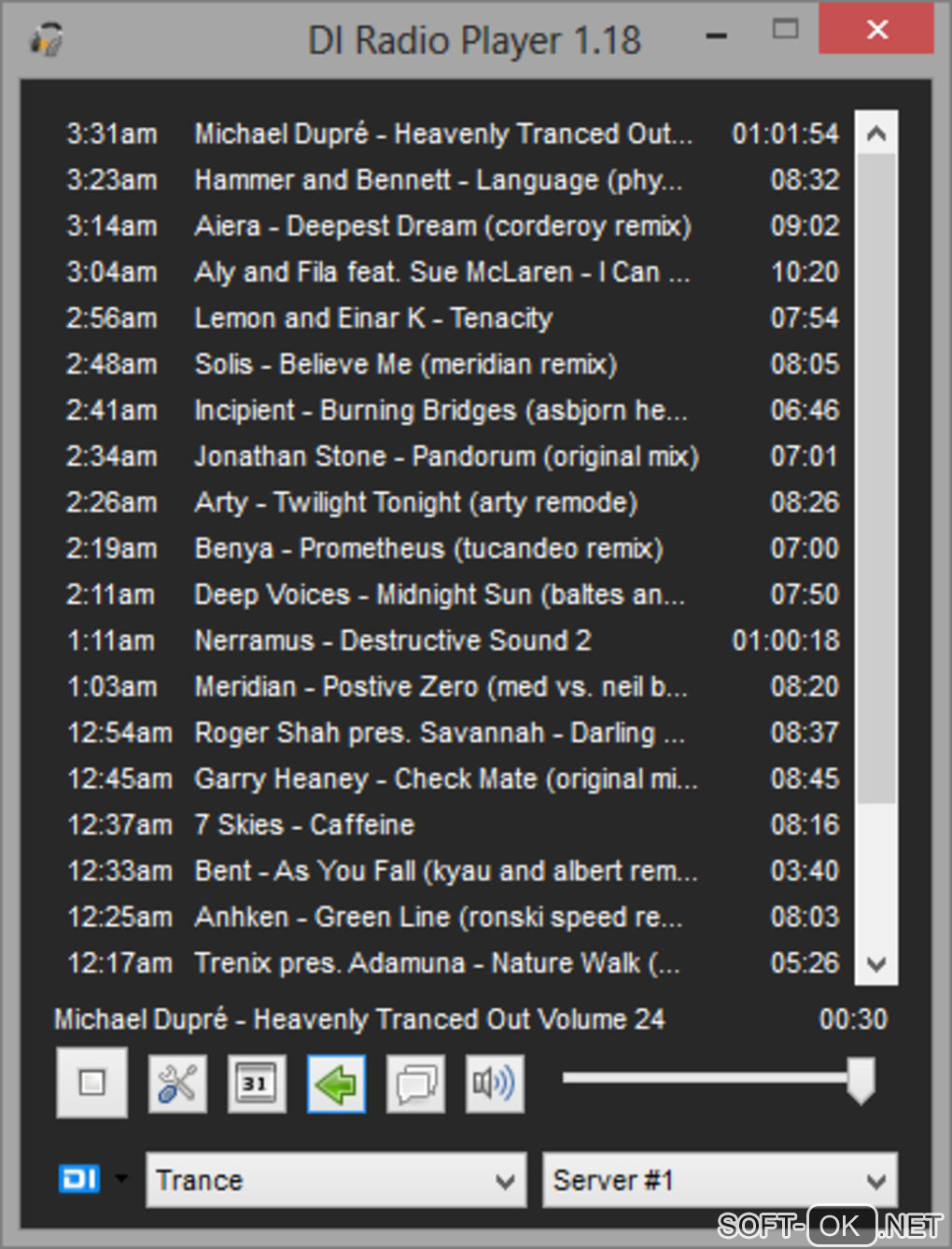Click the 3:31am timestamp
This screenshot has height=1249, width=952.
112,133
